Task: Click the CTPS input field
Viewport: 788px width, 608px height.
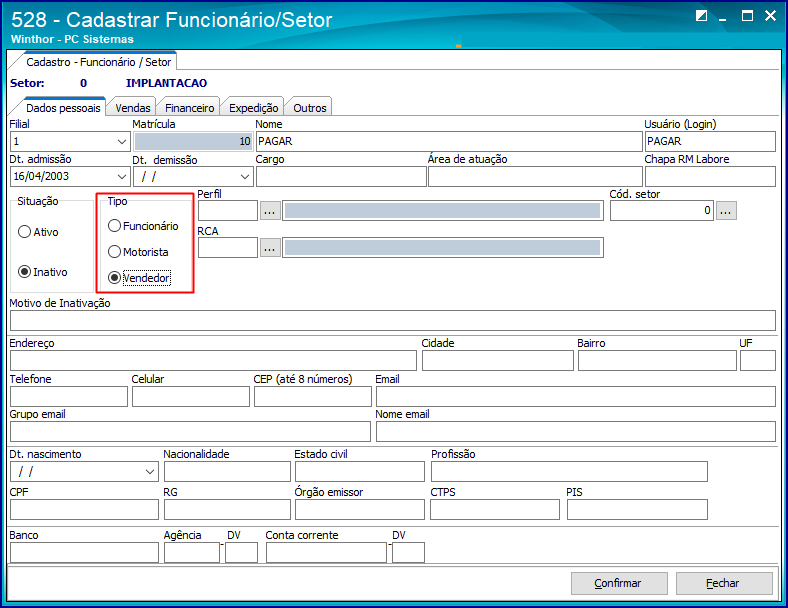Action: (495, 510)
